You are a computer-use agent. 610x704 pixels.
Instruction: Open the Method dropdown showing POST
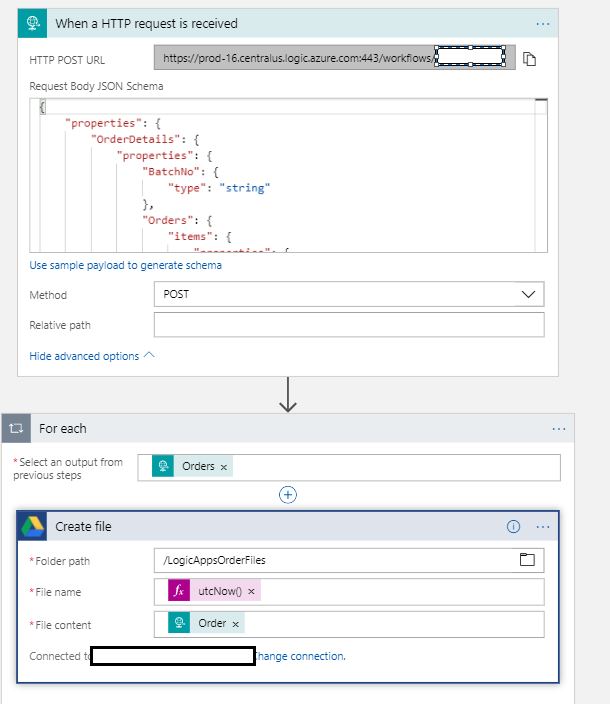pyautogui.click(x=349, y=295)
